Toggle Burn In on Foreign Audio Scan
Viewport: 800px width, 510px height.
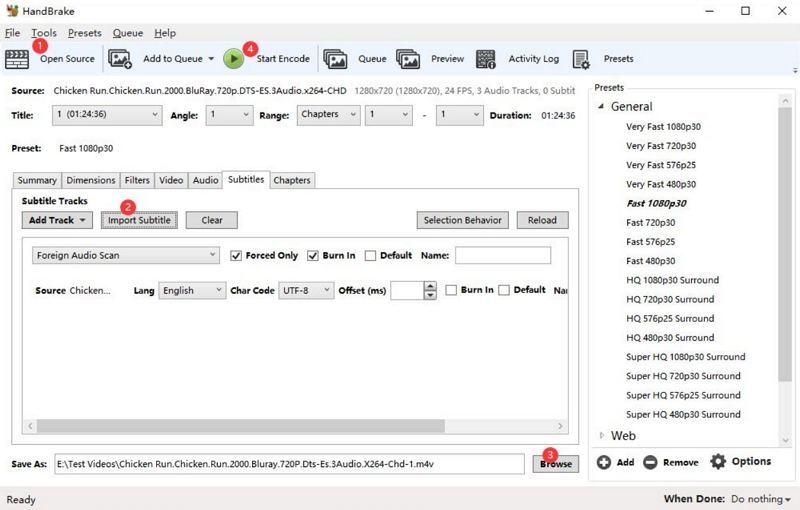coord(313,256)
